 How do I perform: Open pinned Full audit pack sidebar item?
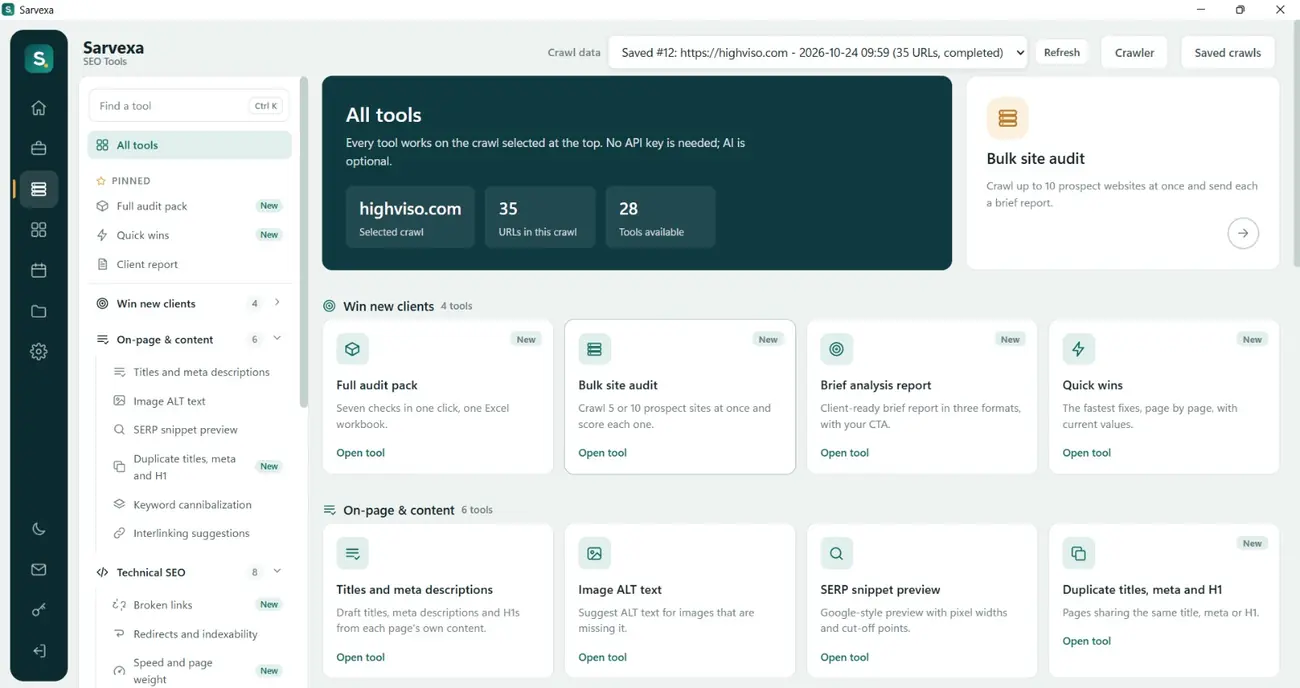(190, 206)
